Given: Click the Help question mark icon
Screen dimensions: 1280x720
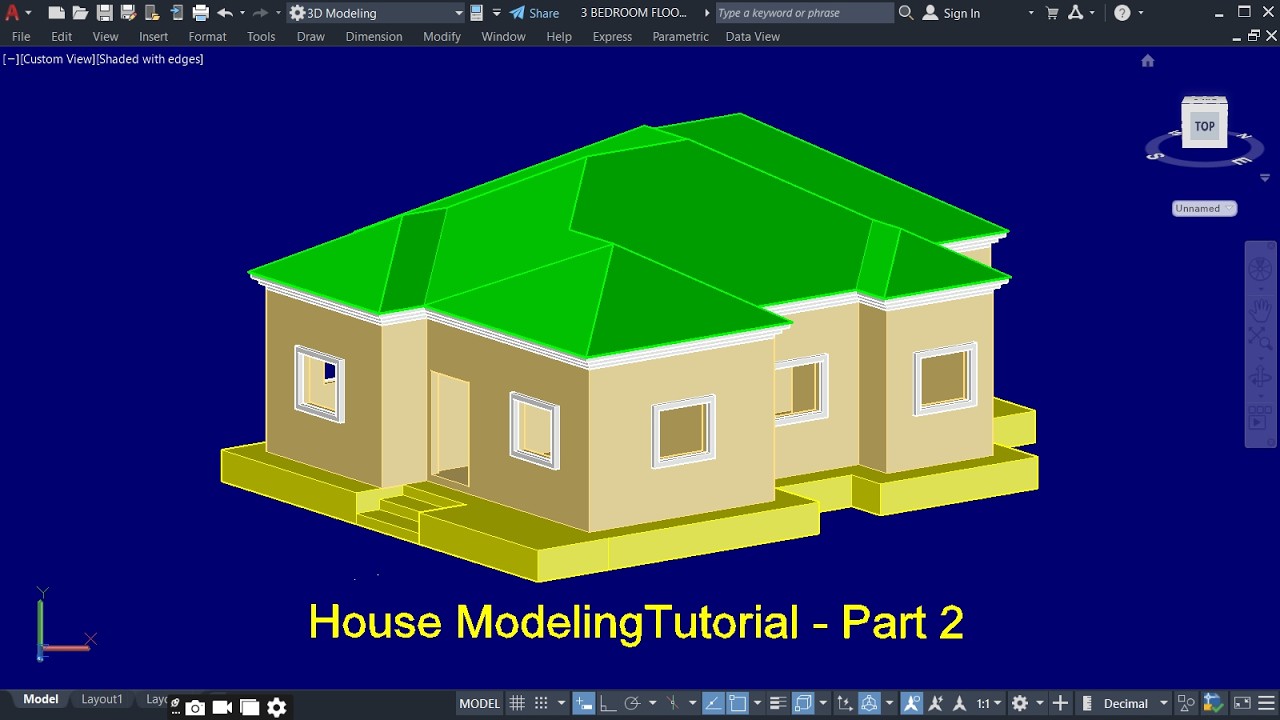Looking at the screenshot, I should pyautogui.click(x=1122, y=13).
